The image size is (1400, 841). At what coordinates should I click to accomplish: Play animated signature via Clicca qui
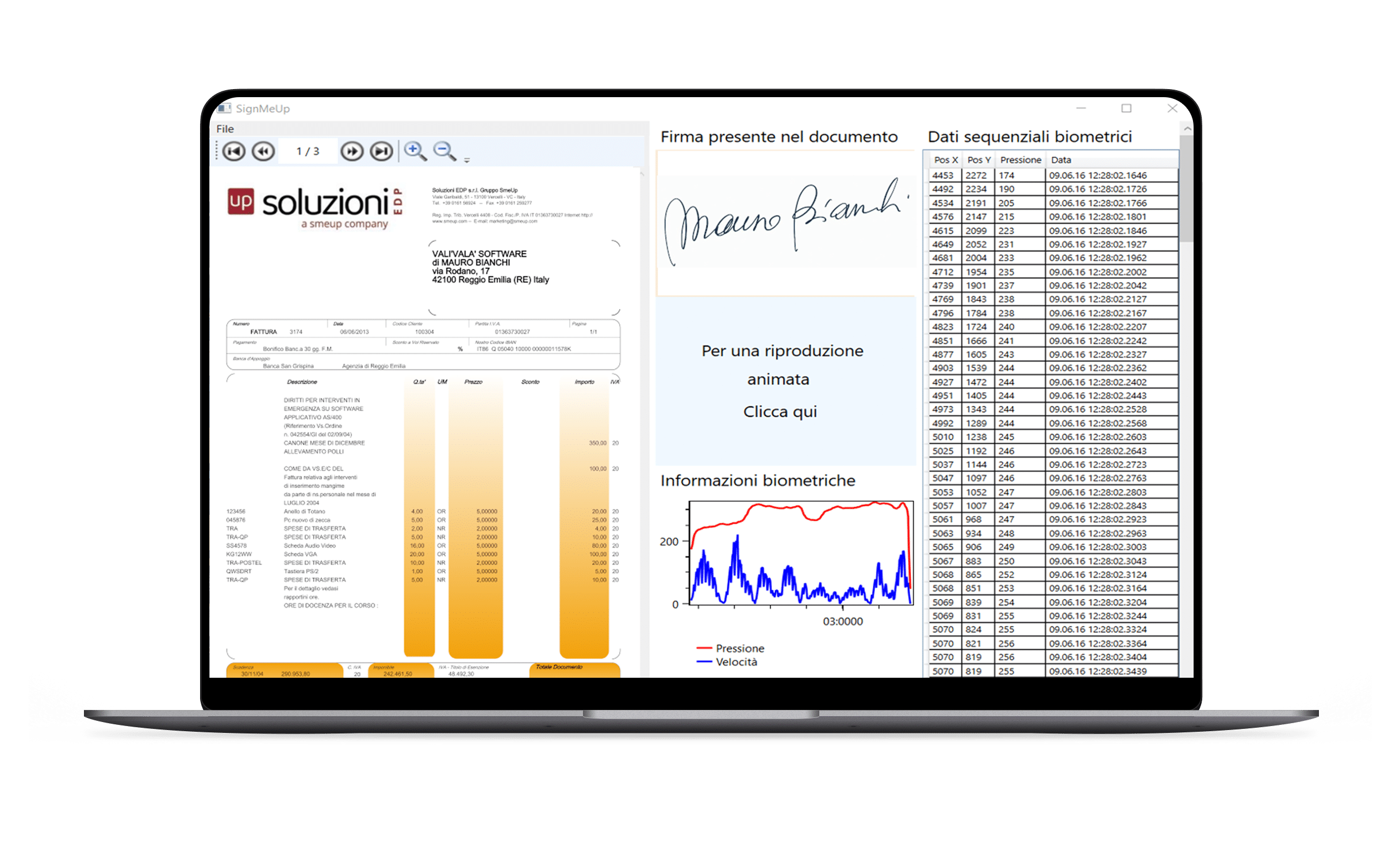pos(780,412)
